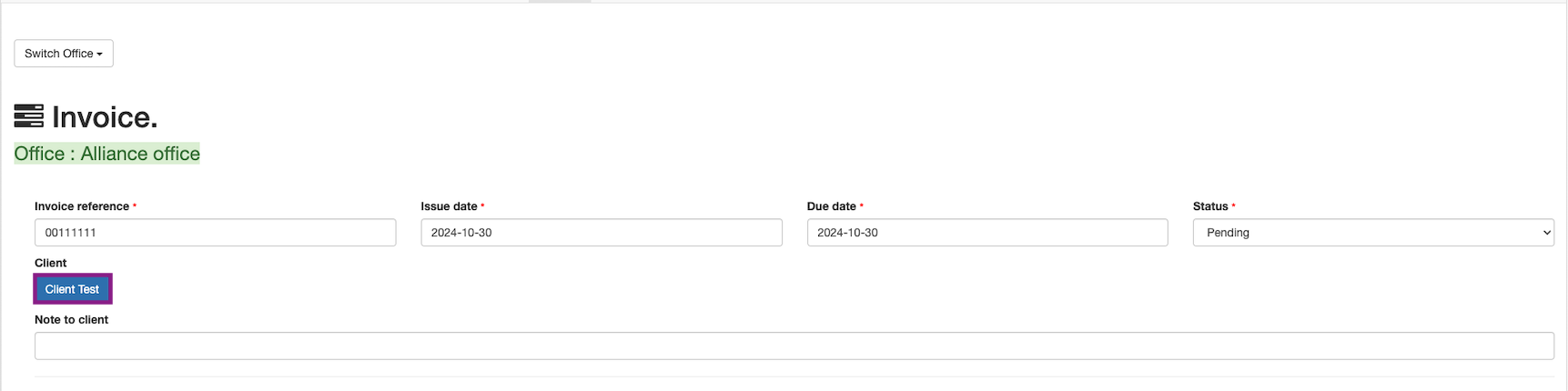Select the Due date input field
Image resolution: width=1568 pixels, height=391 pixels.
(x=986, y=233)
